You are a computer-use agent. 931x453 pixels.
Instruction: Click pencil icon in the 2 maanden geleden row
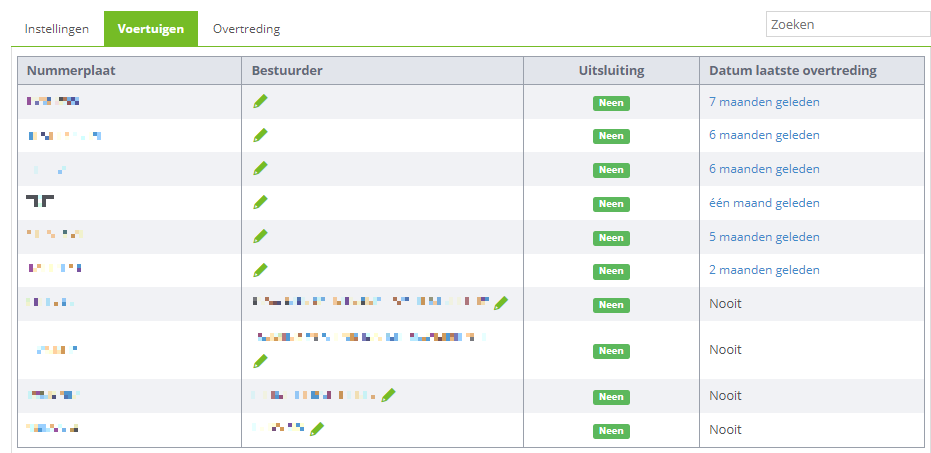260,270
